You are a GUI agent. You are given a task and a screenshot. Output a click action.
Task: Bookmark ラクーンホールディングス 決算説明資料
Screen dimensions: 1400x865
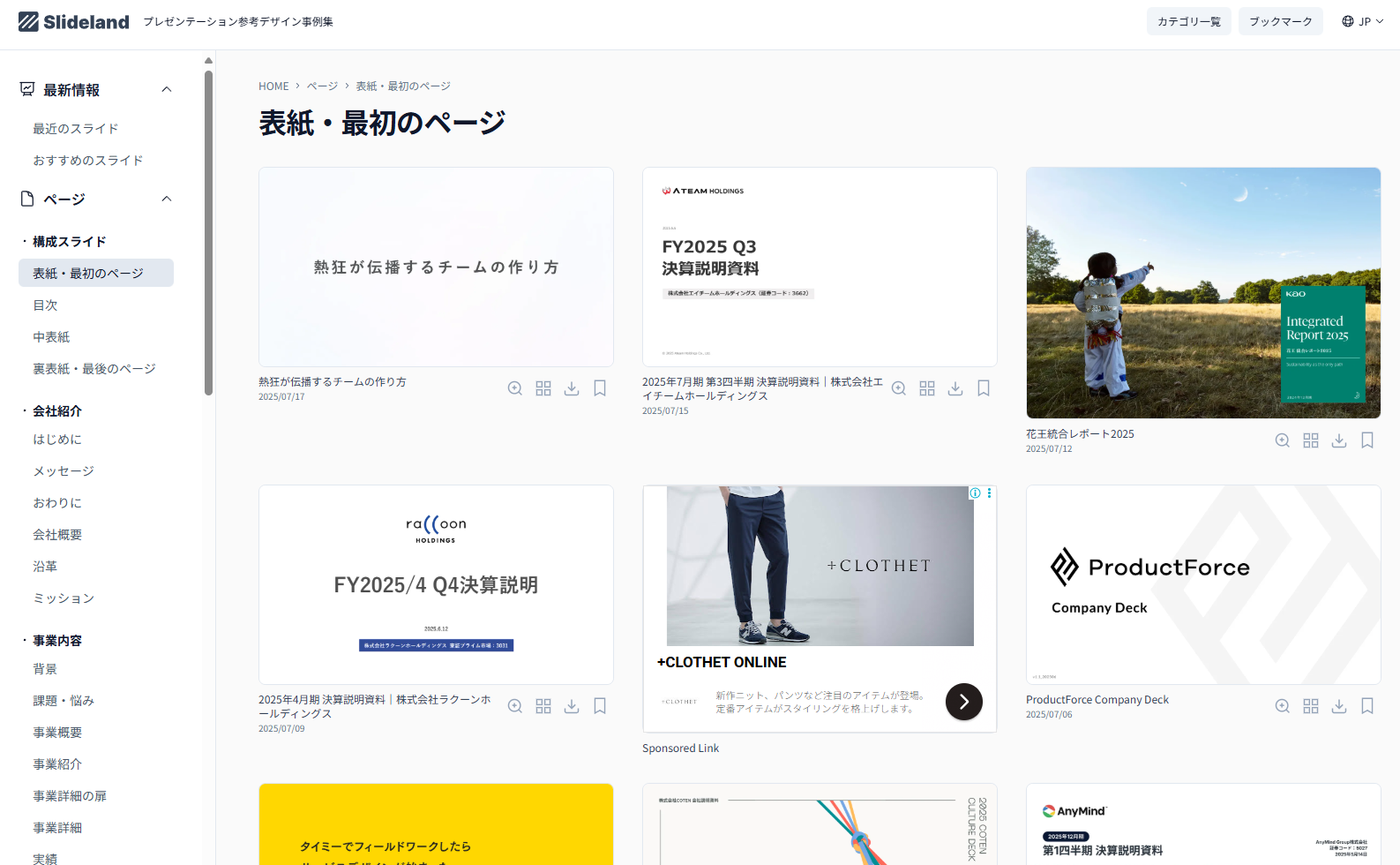(x=600, y=706)
